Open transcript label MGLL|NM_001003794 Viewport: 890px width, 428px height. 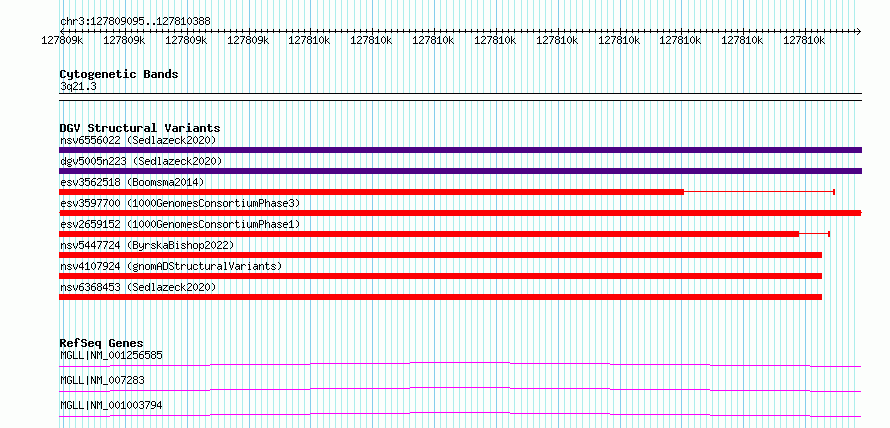pos(111,406)
